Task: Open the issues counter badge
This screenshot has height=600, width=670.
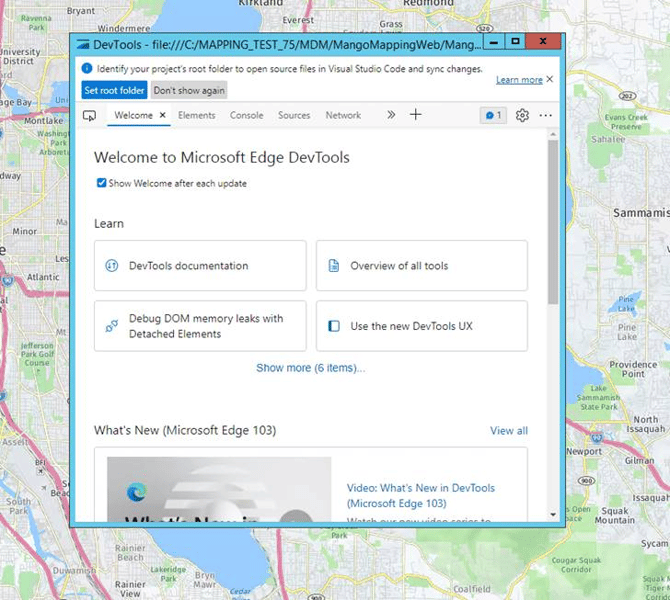Action: pyautogui.click(x=493, y=115)
